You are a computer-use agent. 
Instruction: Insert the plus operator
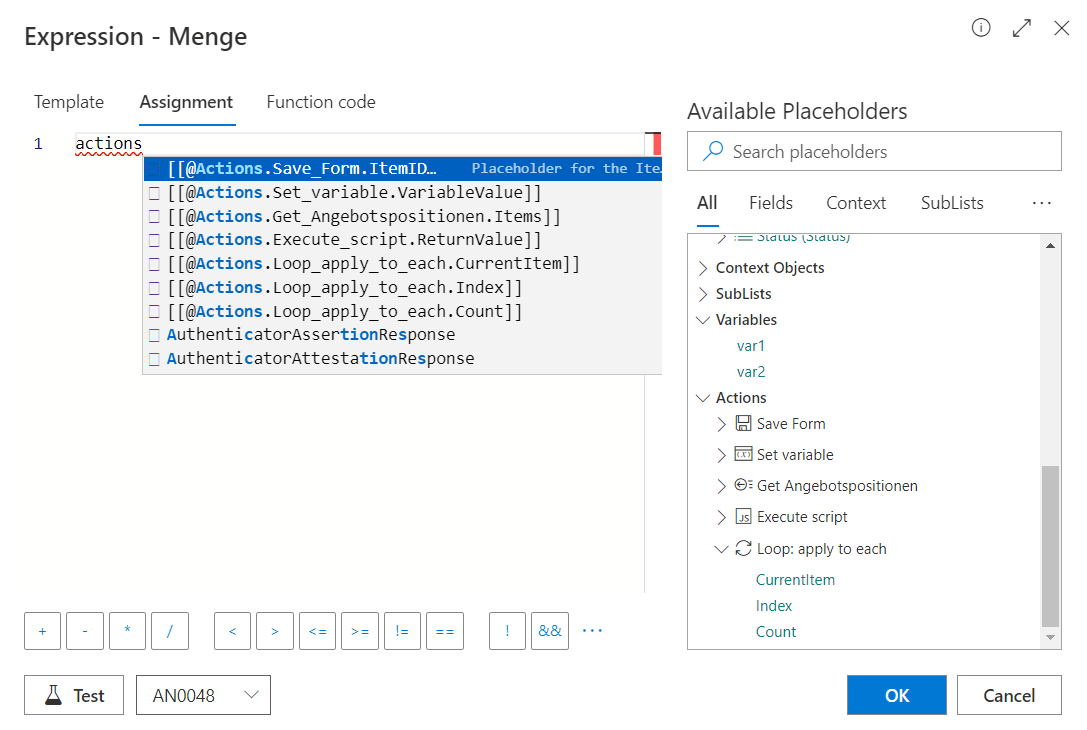(42, 631)
